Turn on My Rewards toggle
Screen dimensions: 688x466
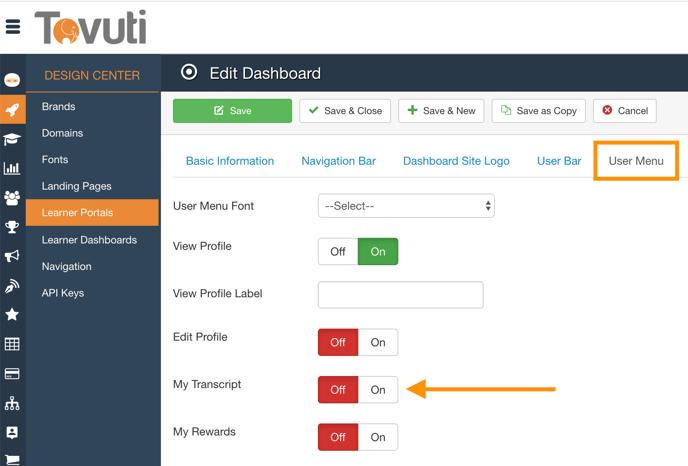pos(378,437)
